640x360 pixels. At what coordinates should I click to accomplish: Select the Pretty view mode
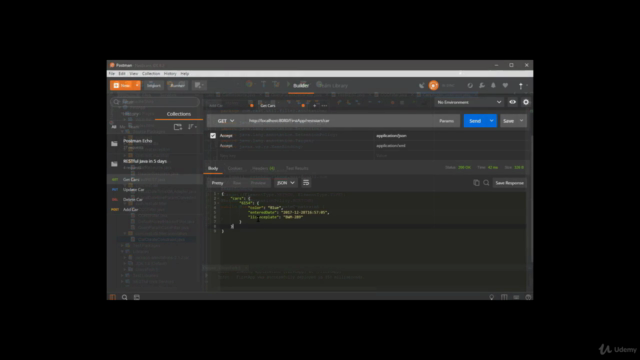217,183
